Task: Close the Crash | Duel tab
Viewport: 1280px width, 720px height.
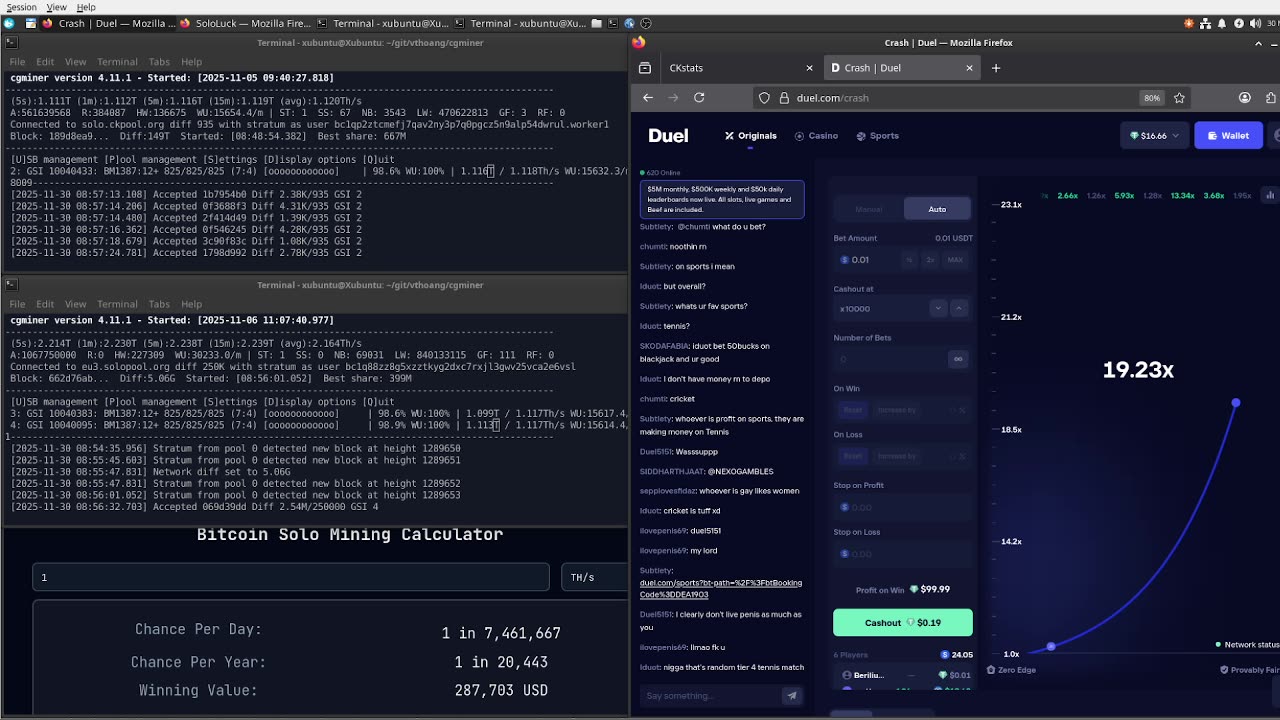Action: click(x=969, y=68)
